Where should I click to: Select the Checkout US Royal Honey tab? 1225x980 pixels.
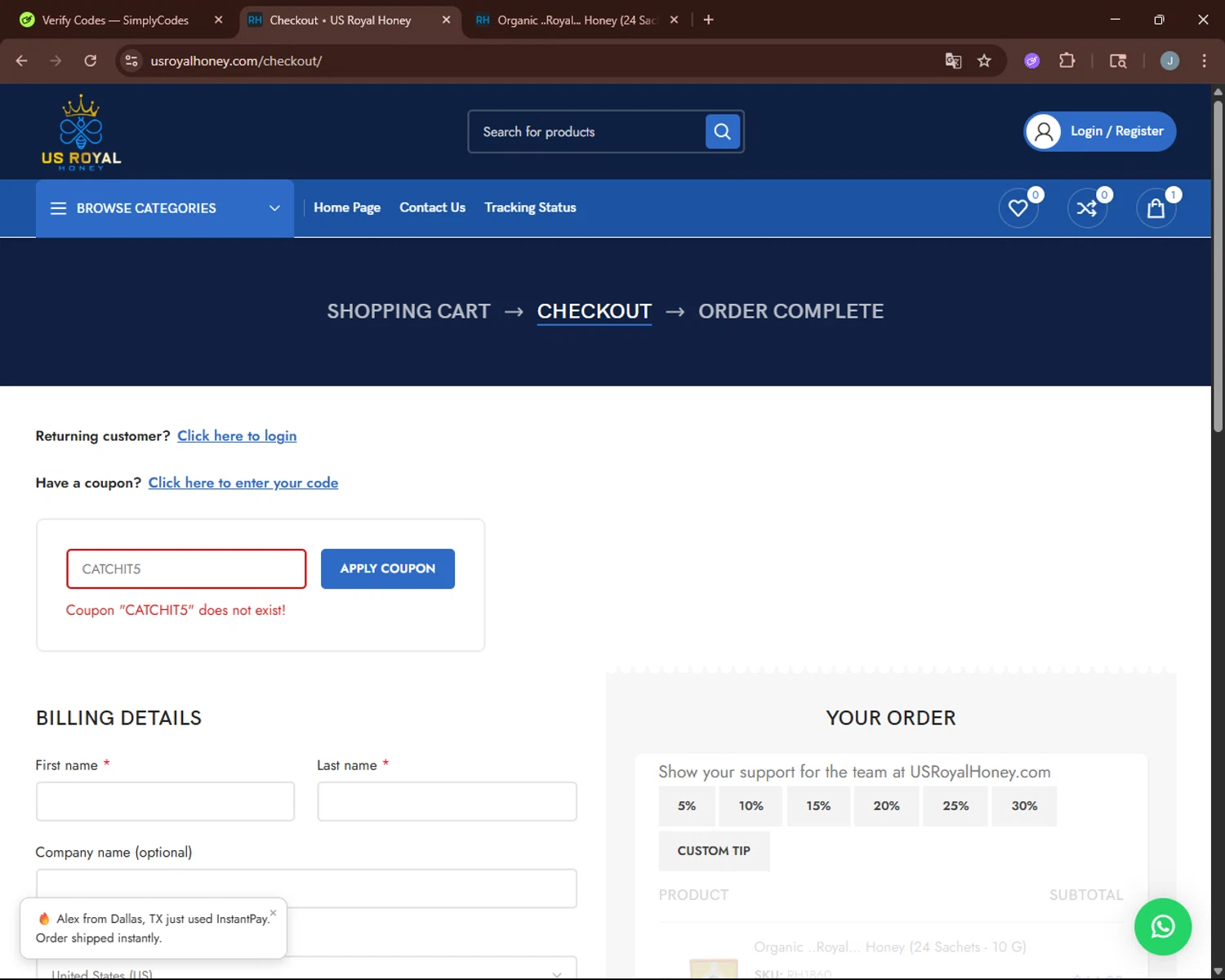[340, 20]
